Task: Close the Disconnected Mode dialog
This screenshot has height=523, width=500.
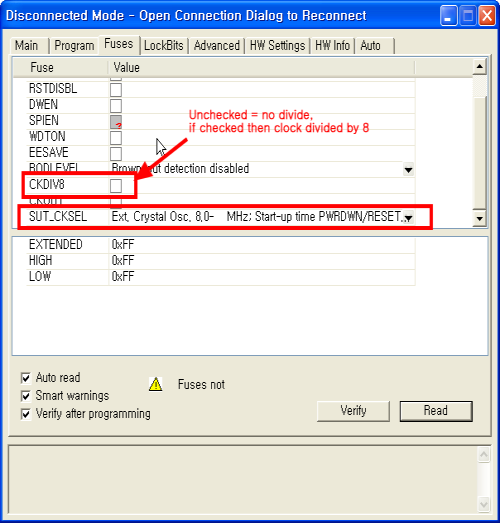Action: 487,16
